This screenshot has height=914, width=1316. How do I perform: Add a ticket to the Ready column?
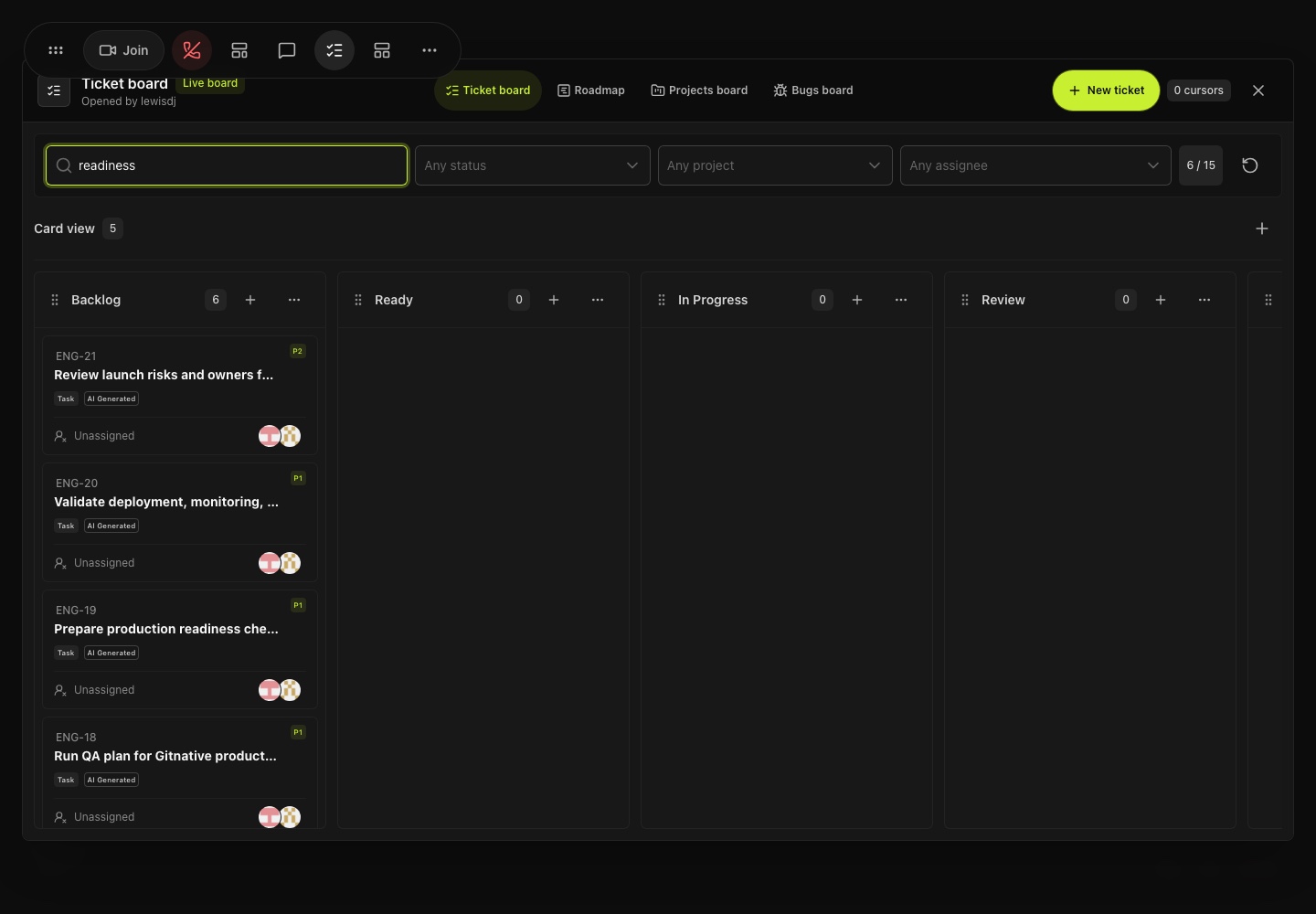pyautogui.click(x=554, y=300)
